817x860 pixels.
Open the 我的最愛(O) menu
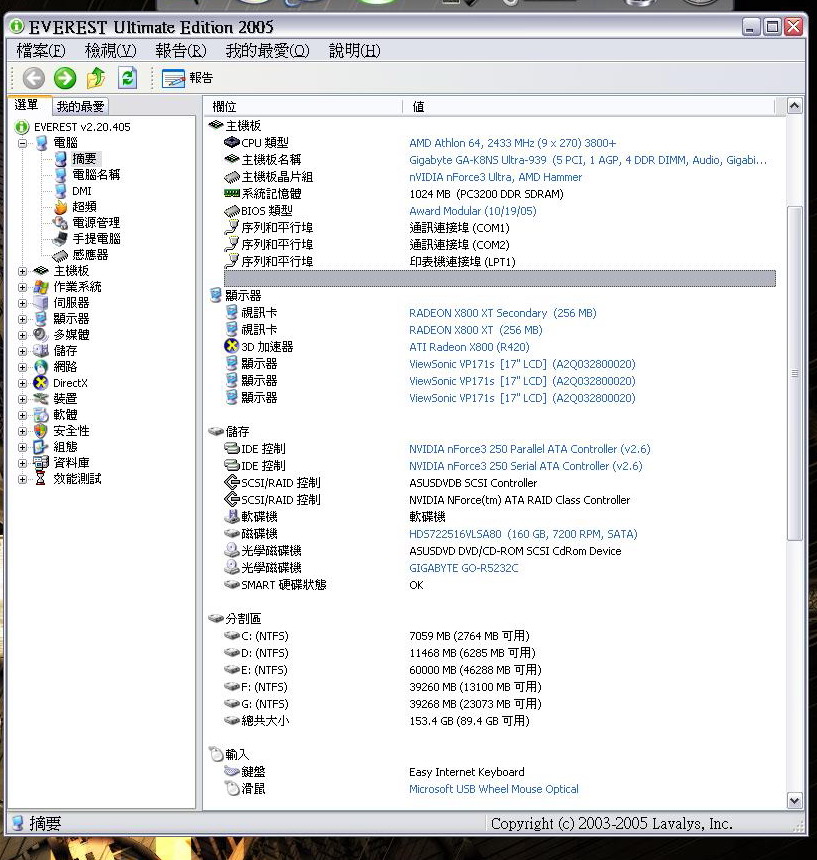267,51
